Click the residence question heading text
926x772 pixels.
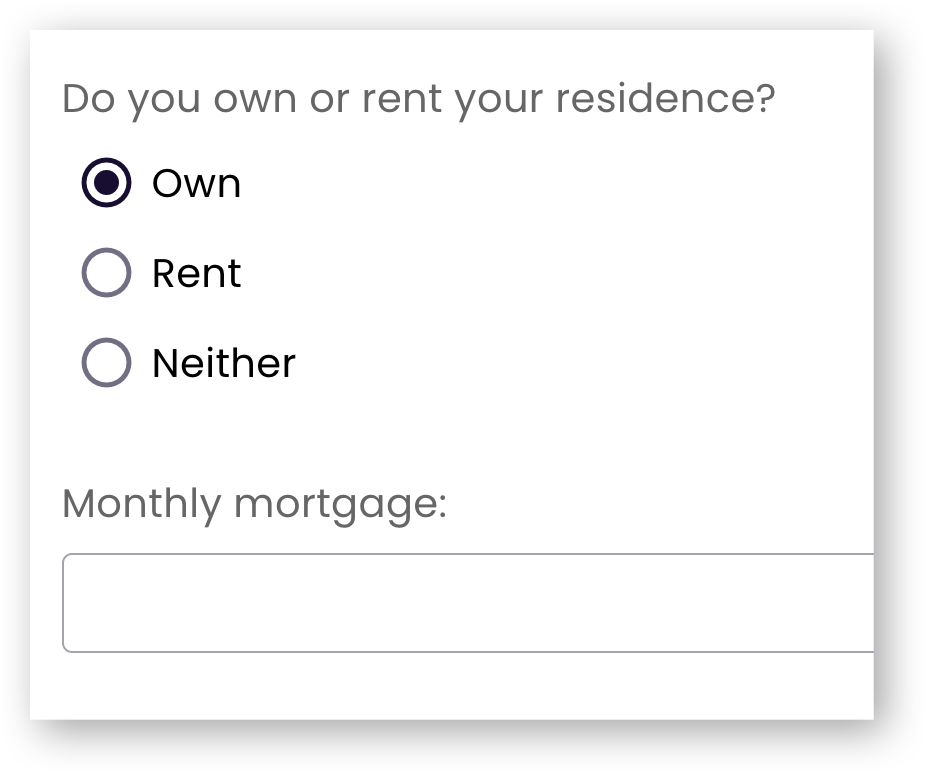click(x=418, y=99)
